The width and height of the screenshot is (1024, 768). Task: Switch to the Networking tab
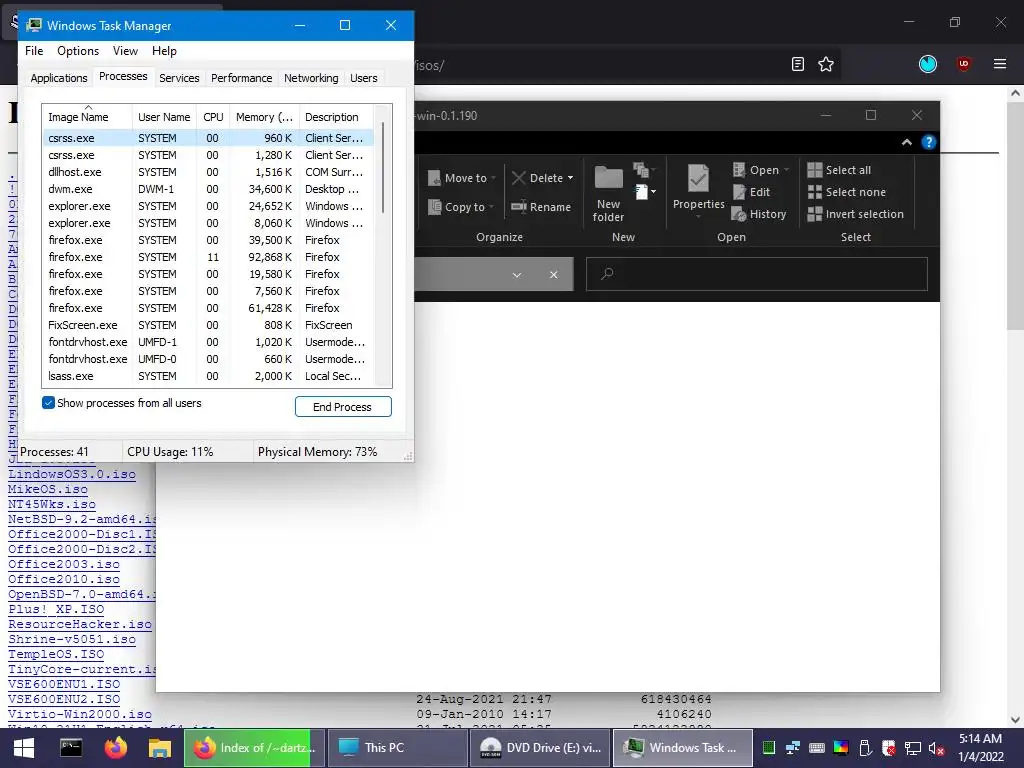pos(311,78)
